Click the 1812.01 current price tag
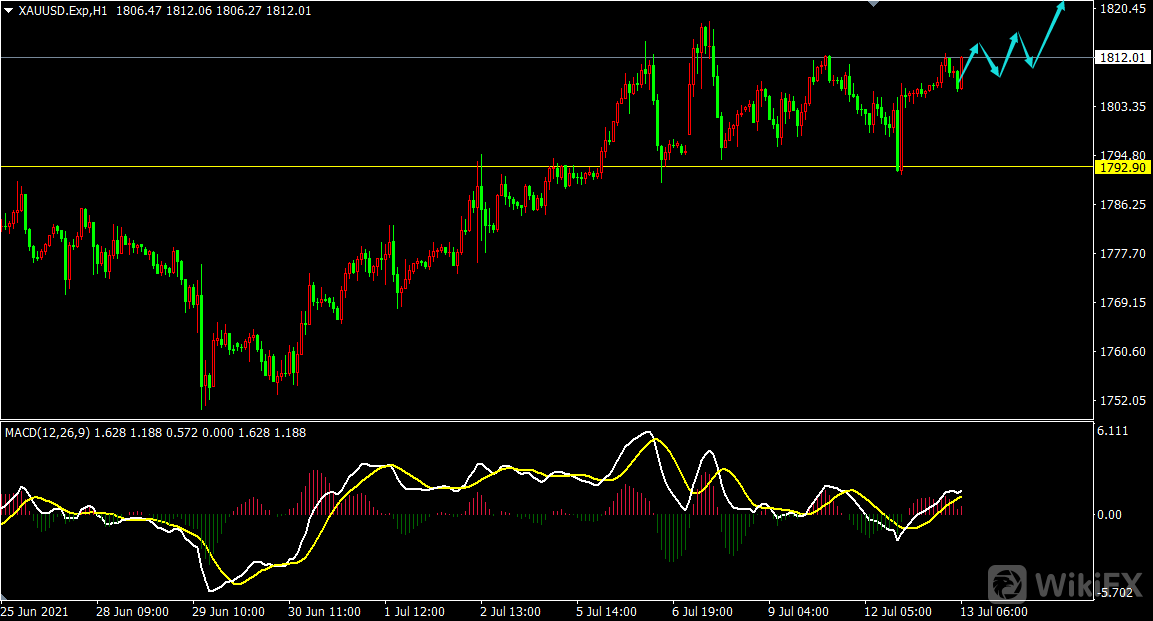Image resolution: width=1153 pixels, height=621 pixels. tap(1124, 58)
